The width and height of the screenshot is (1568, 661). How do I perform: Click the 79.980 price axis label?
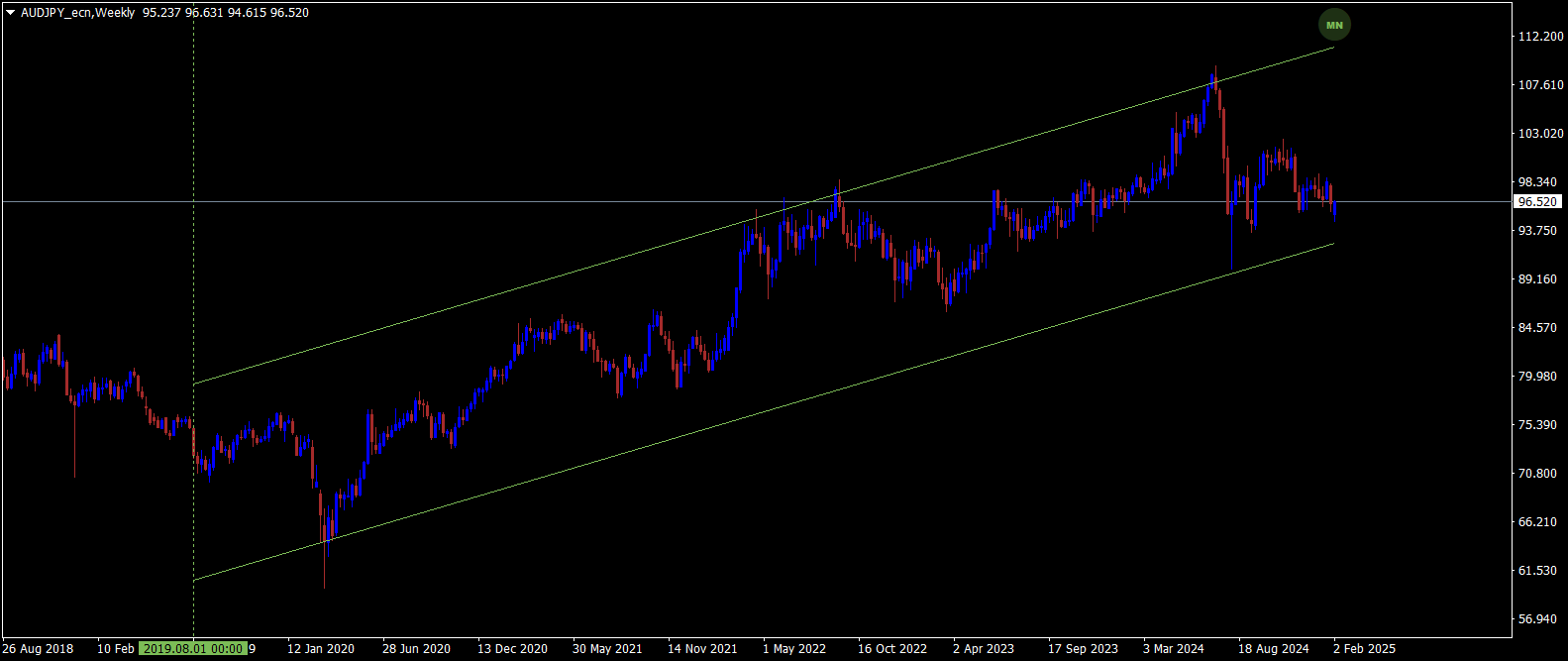coord(1538,377)
